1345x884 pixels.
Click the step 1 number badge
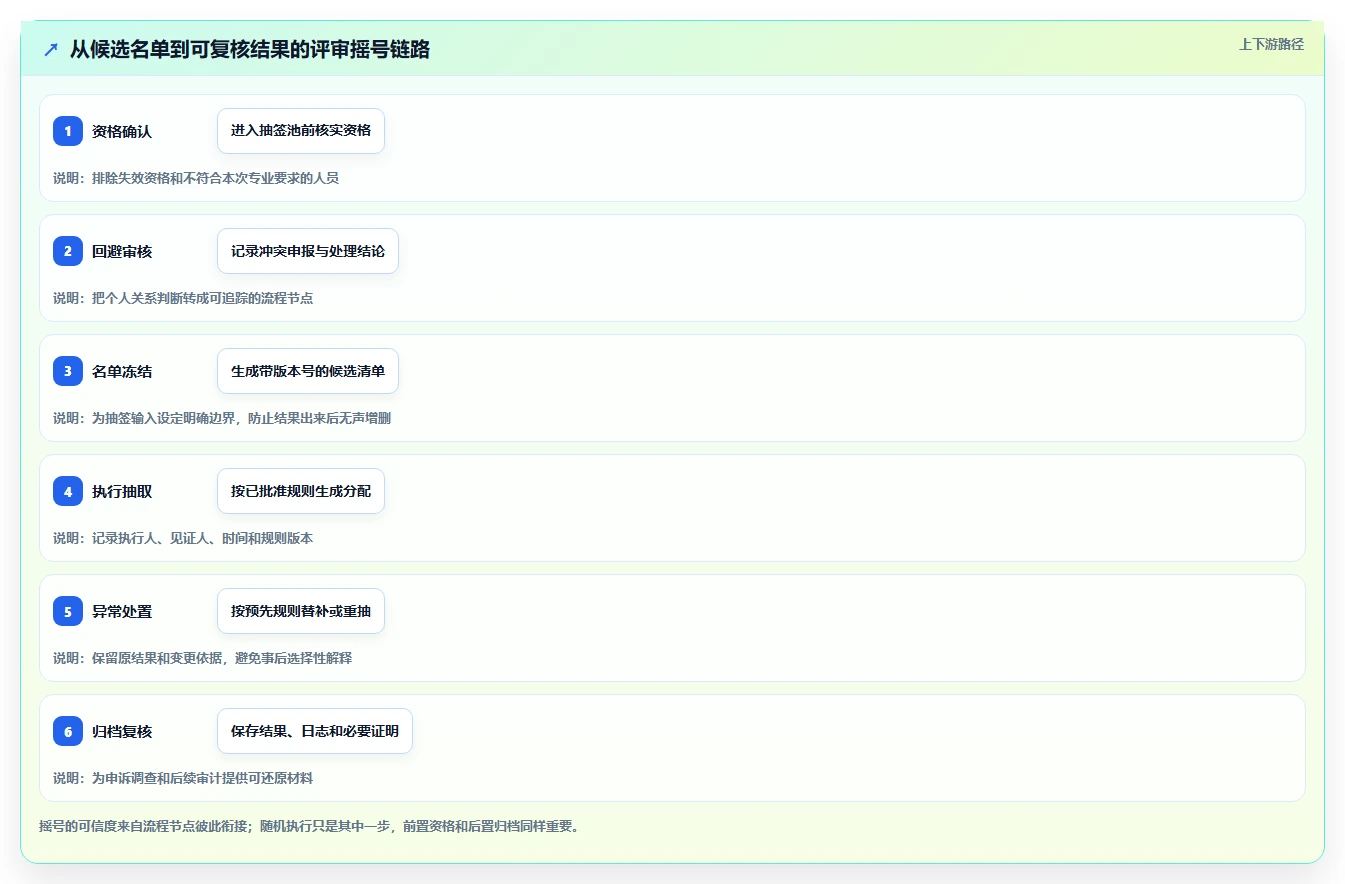click(68, 131)
